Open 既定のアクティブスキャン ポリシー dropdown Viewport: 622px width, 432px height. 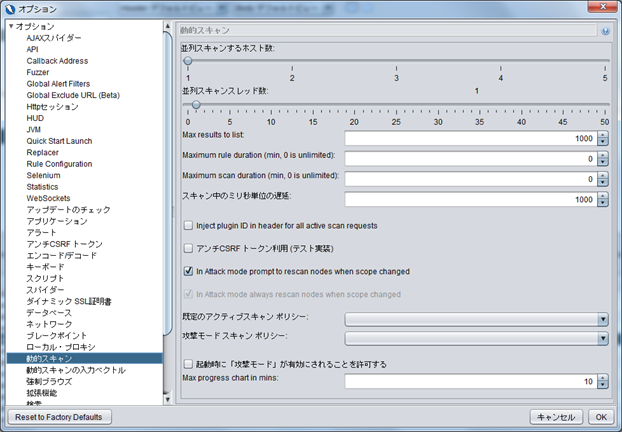coord(476,319)
